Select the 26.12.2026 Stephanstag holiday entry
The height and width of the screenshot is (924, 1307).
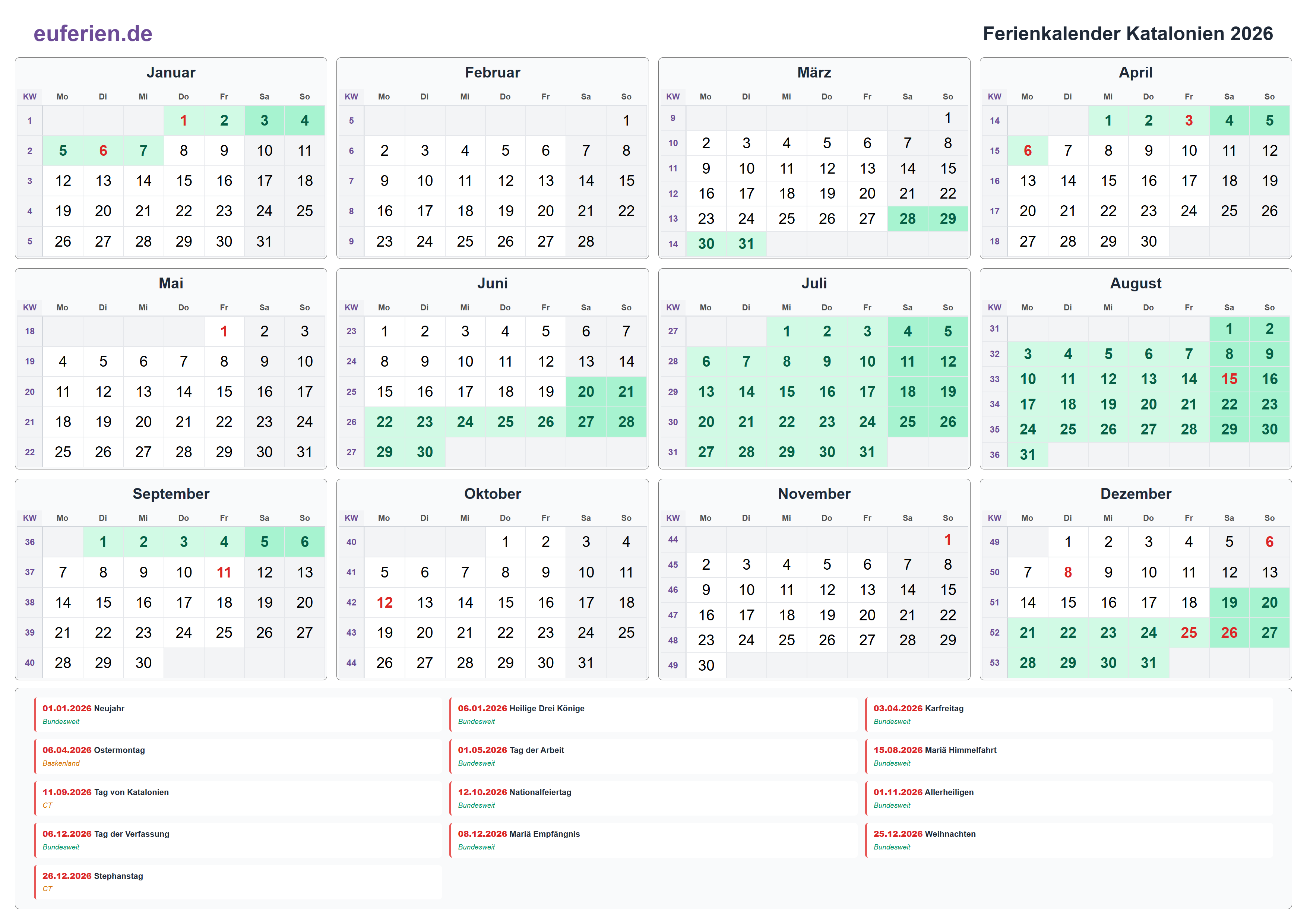[x=238, y=882]
